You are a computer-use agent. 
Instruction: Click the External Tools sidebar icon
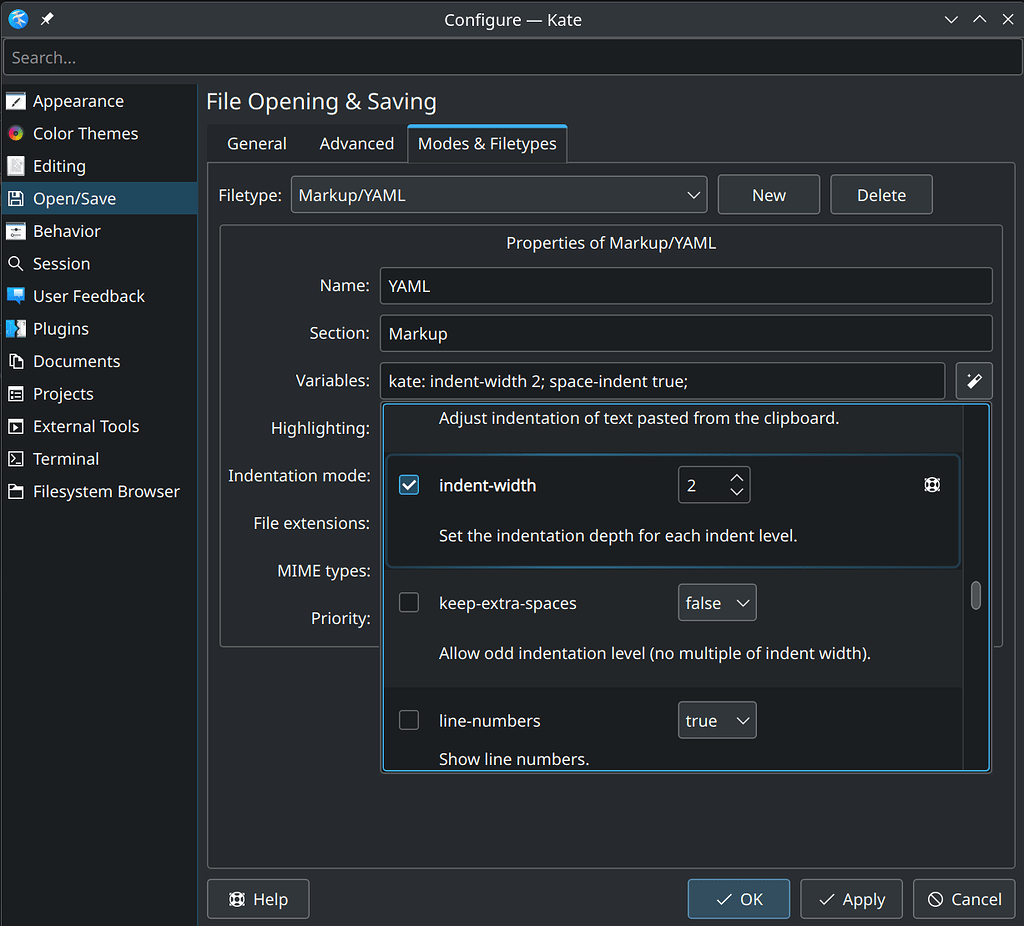coord(16,427)
